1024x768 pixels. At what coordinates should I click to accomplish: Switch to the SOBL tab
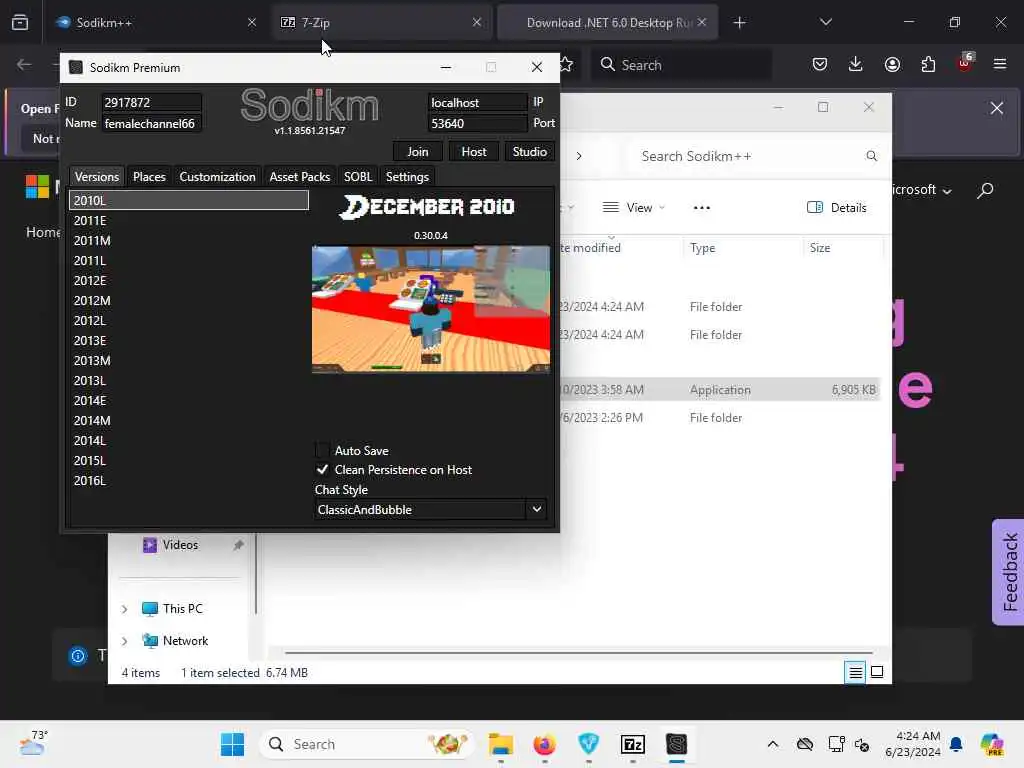click(358, 176)
